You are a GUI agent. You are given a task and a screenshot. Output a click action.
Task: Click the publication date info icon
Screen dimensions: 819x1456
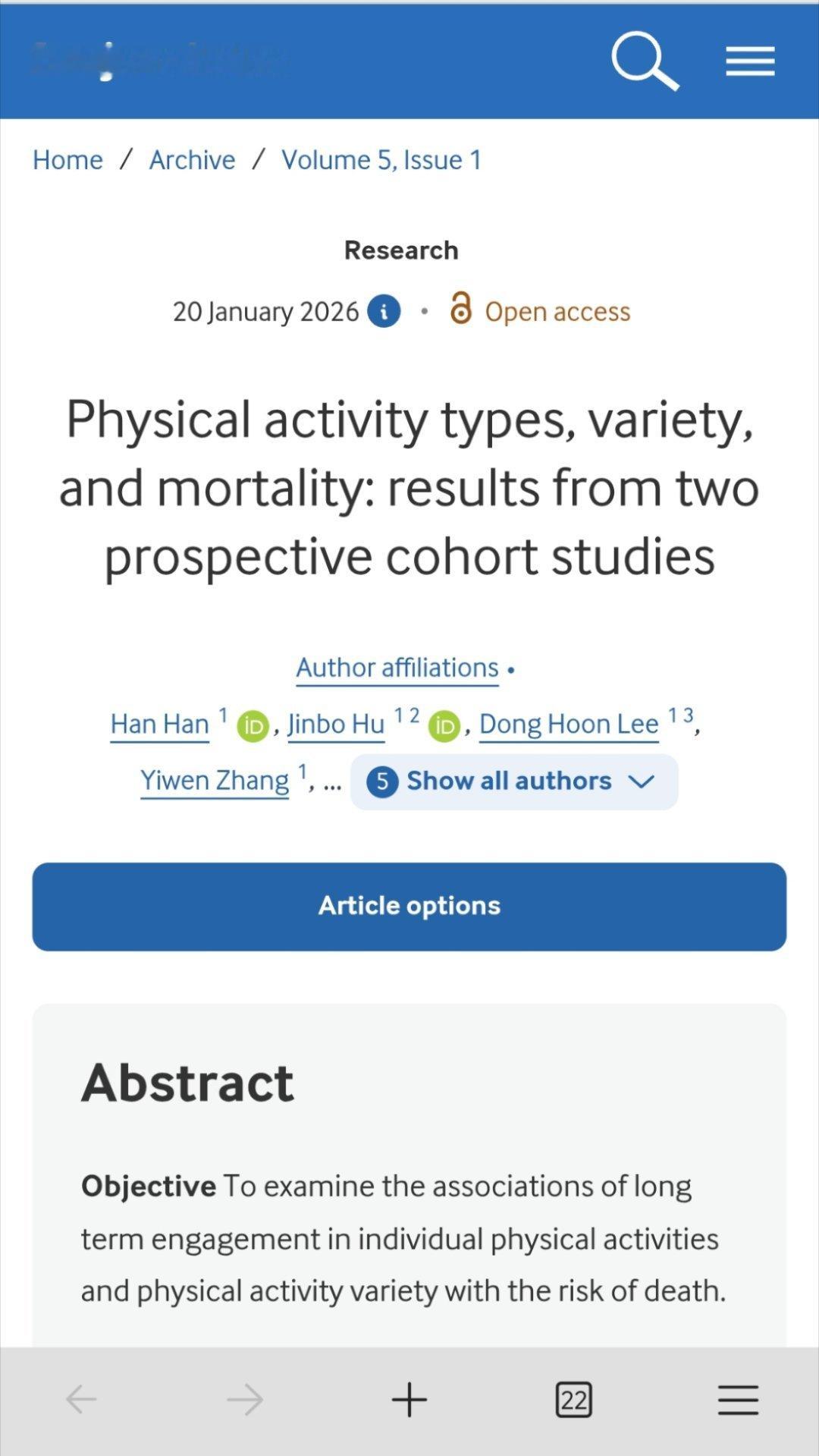[x=384, y=312]
